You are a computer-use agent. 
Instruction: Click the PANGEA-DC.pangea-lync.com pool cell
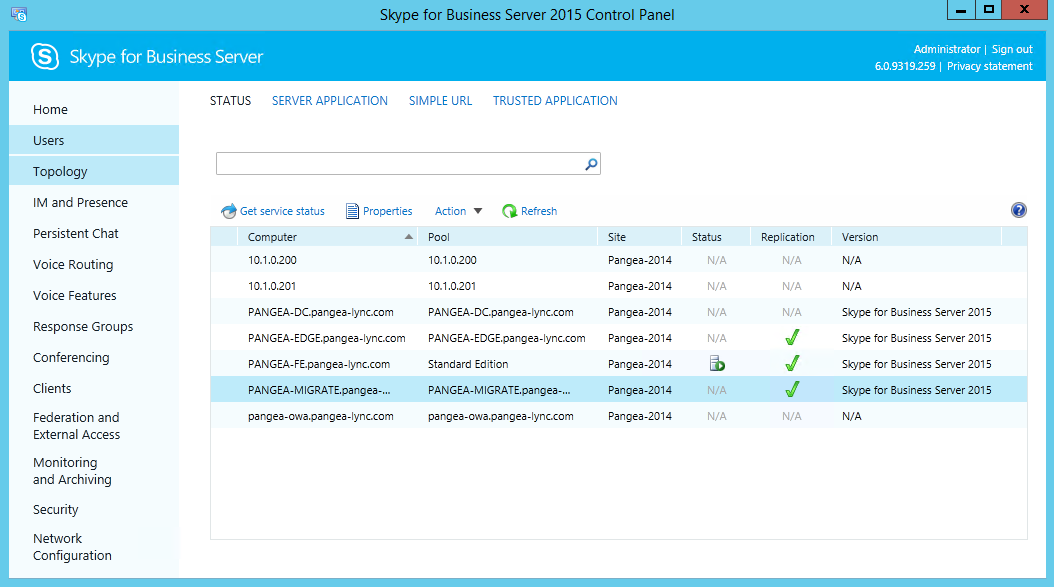(501, 312)
